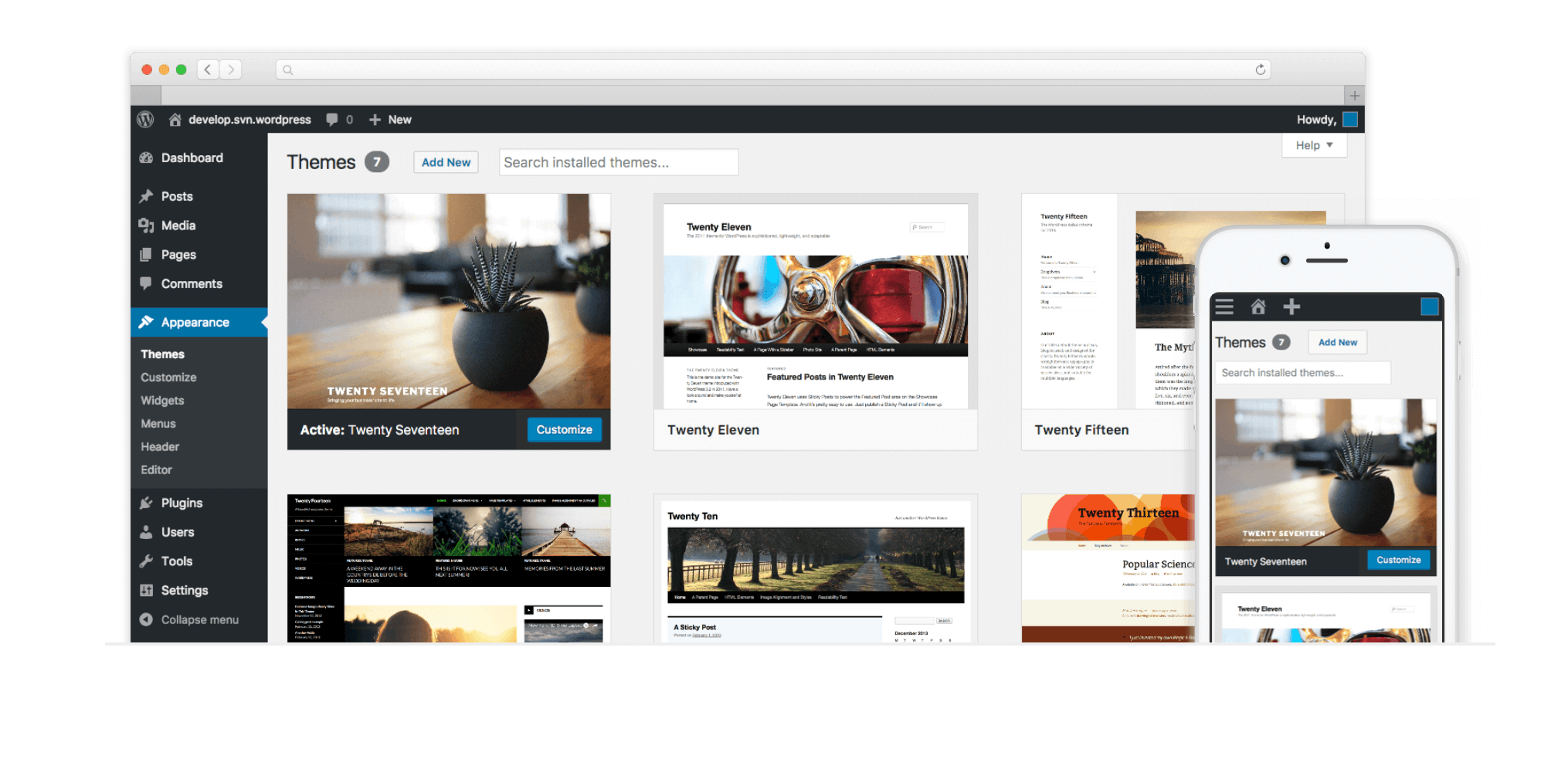Tap Customize on the phone's Twenty Seventeen
The width and height of the screenshot is (1568, 766).
[1398, 560]
